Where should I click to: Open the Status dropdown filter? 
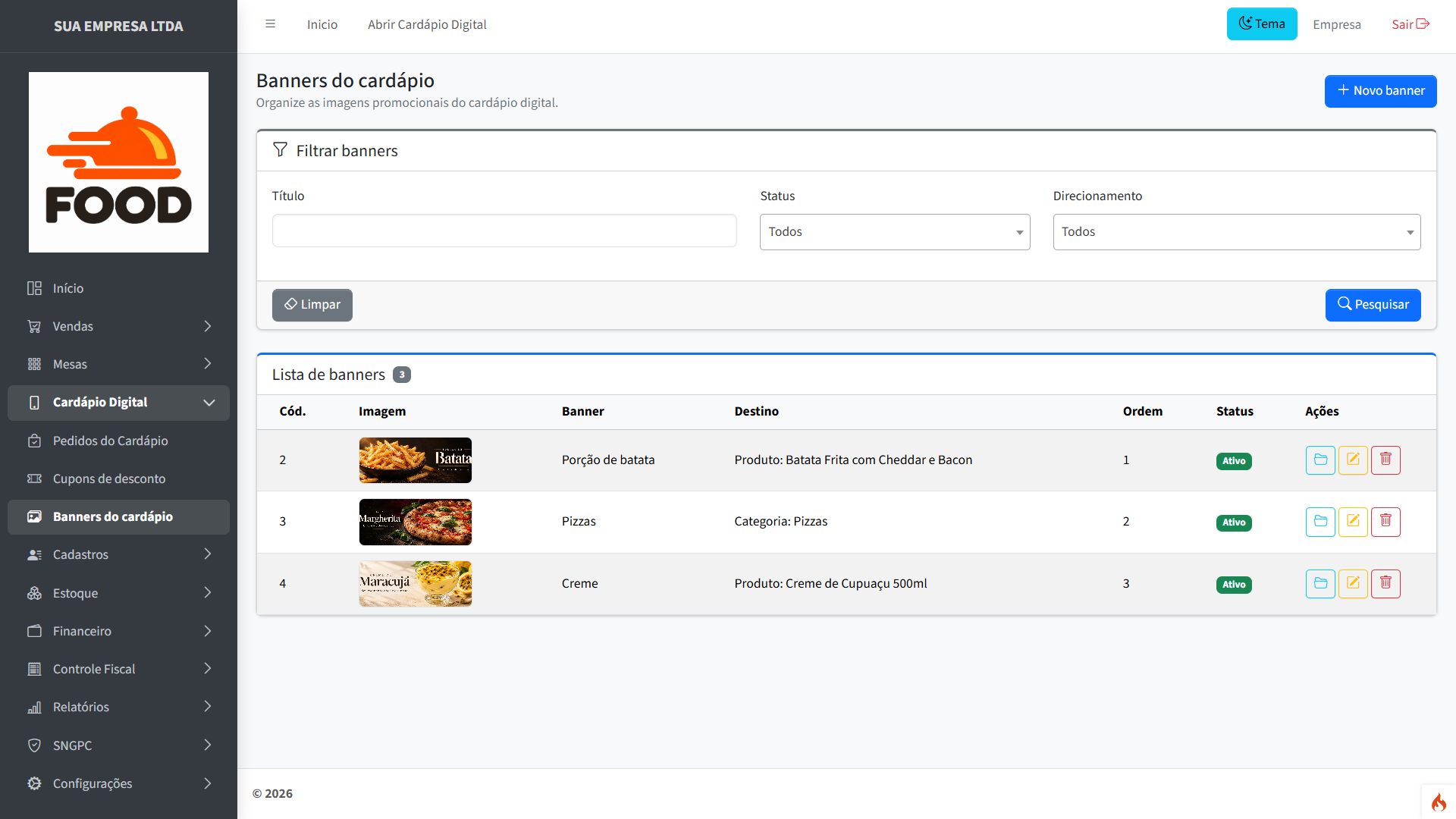click(x=895, y=232)
